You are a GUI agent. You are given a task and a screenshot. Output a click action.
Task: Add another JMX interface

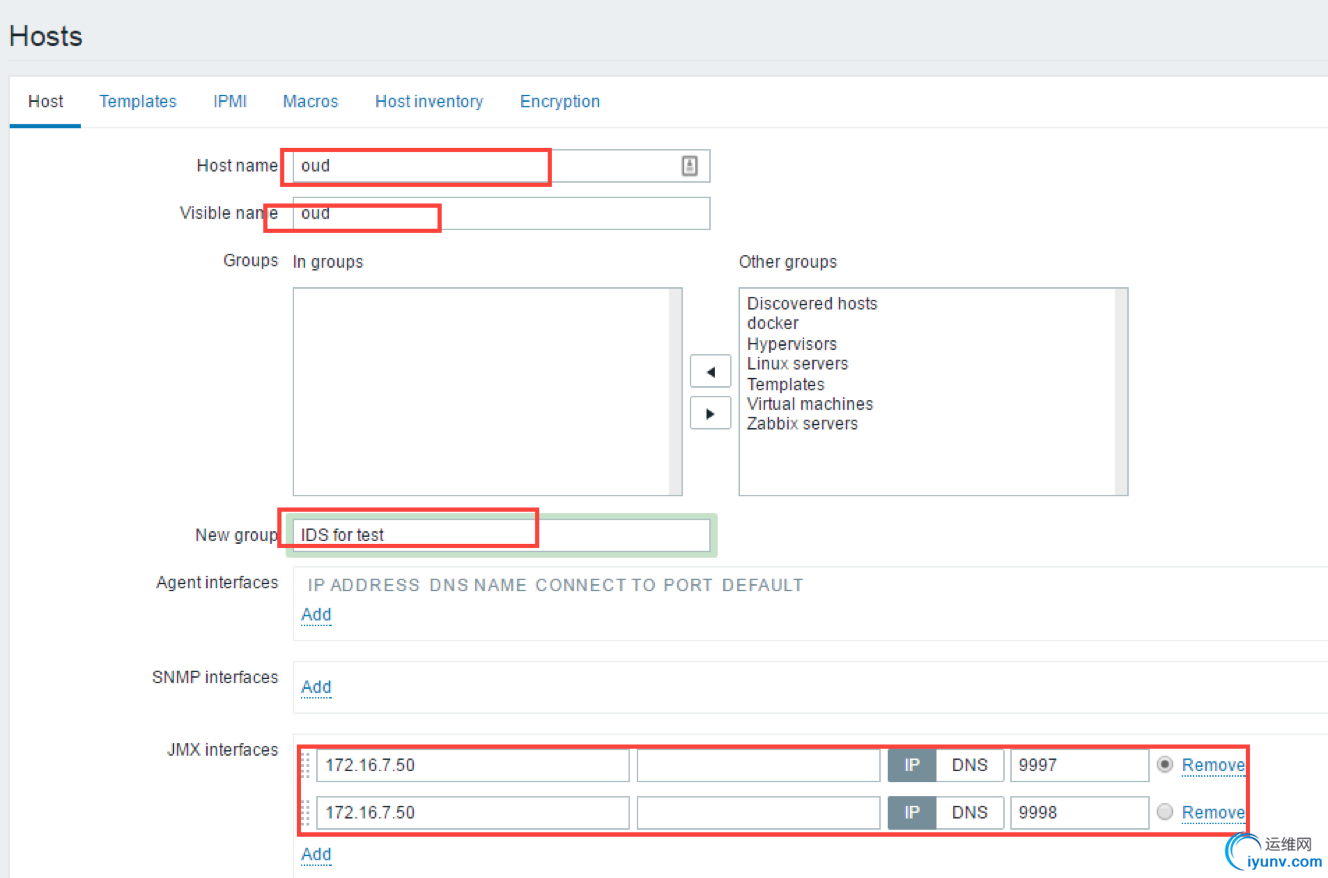pos(316,854)
